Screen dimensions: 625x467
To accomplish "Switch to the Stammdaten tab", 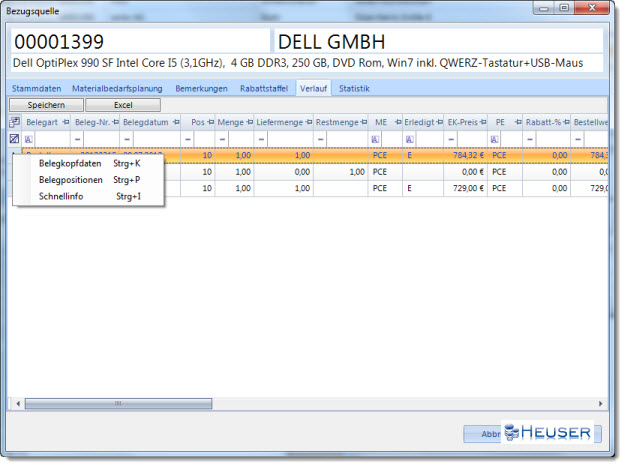I will [x=37, y=88].
